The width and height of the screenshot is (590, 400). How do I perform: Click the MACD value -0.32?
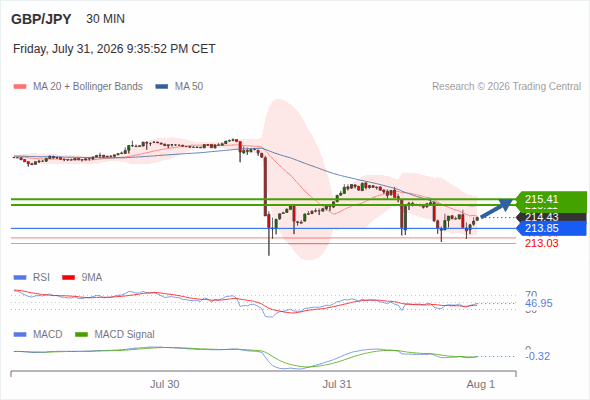point(538,356)
